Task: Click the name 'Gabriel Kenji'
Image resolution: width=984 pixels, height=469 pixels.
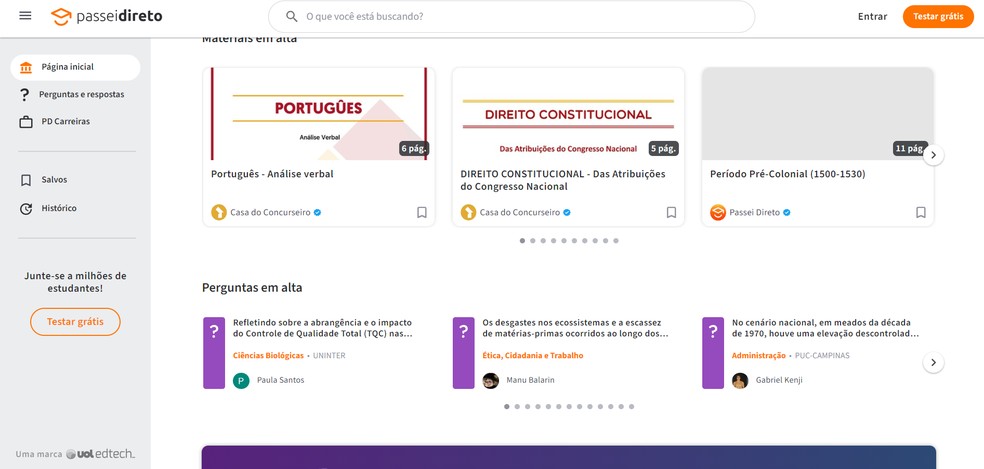Action: pyautogui.click(x=779, y=380)
